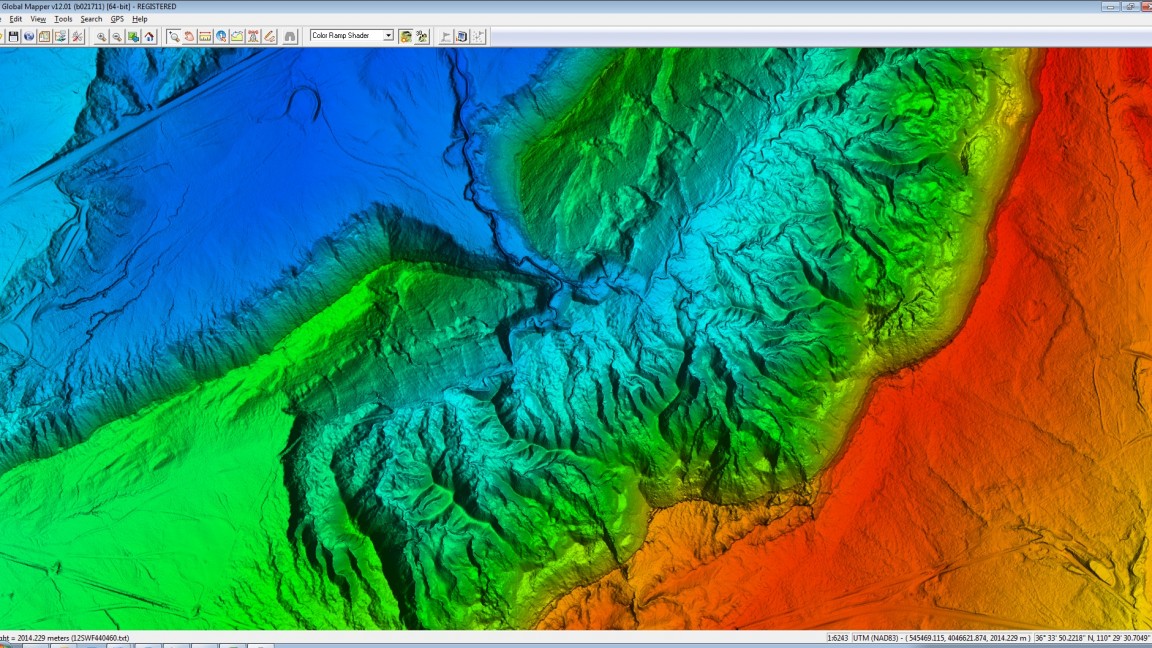Image resolution: width=1152 pixels, height=648 pixels.
Task: Activate the Zoom magnifier tool
Action: tap(173, 36)
